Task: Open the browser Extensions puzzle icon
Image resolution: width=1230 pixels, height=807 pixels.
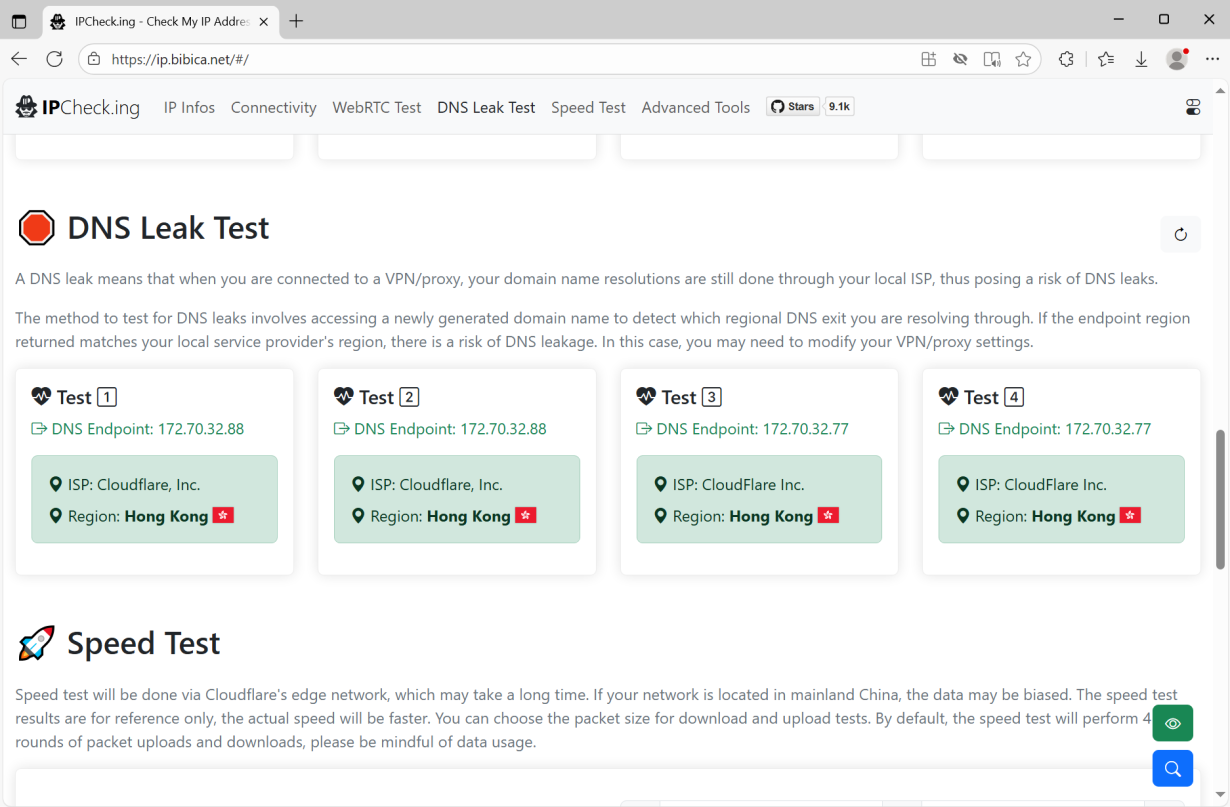Action: pos(1066,59)
